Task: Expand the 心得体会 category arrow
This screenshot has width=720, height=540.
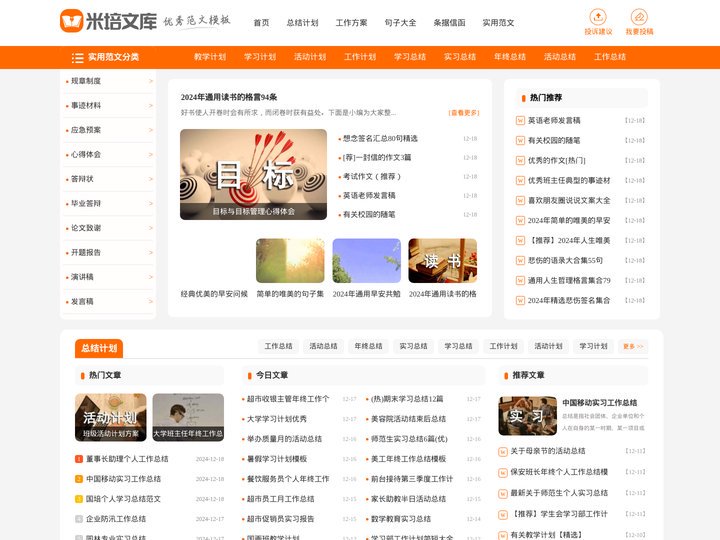Action: click(x=151, y=155)
